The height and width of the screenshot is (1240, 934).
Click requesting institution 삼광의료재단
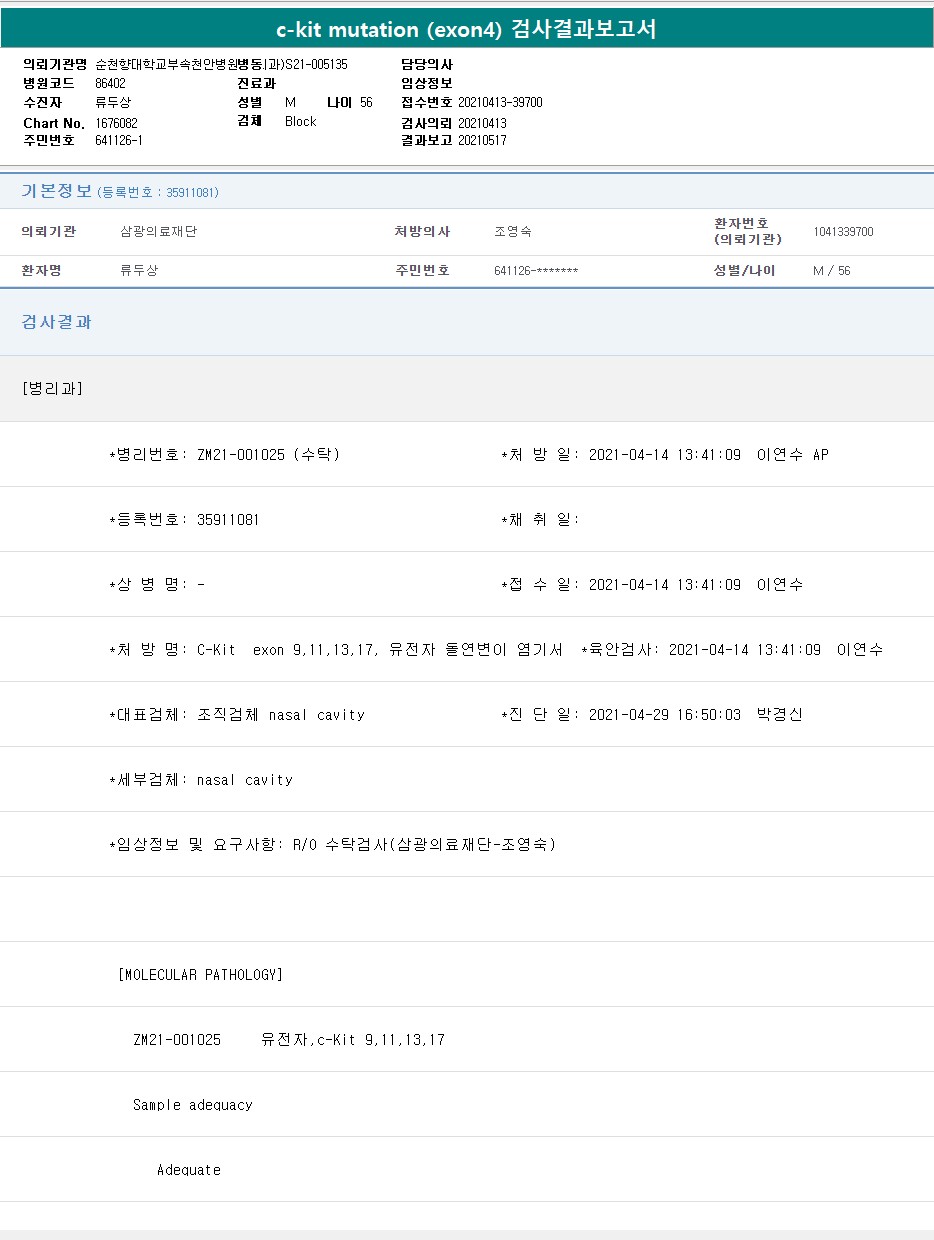click(158, 232)
